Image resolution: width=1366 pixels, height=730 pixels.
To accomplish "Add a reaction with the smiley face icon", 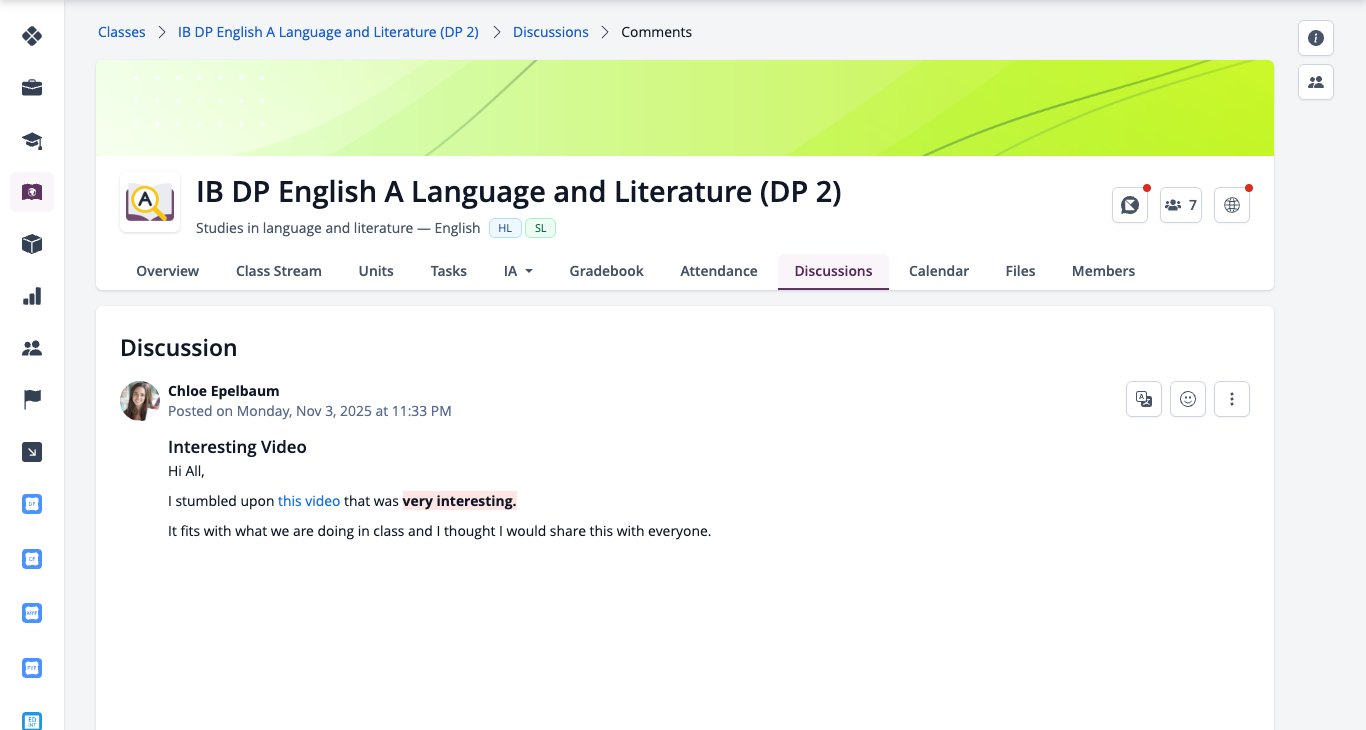I will (x=1188, y=399).
